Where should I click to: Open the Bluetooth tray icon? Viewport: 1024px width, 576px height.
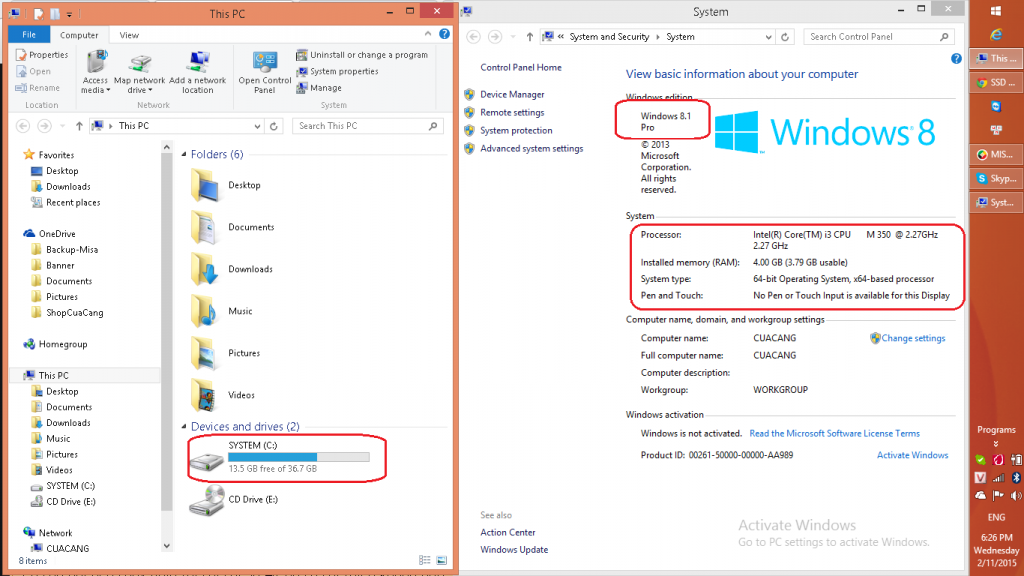point(1016,478)
